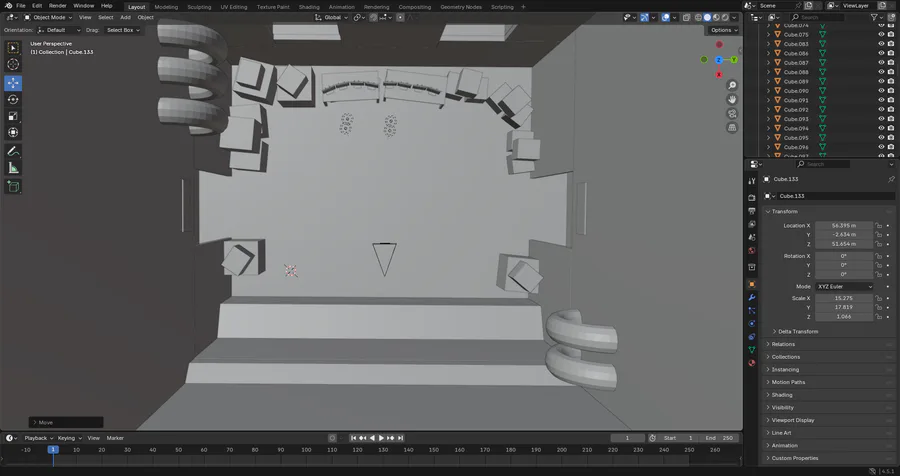900x476 pixels.
Task: Toggle snapping magnet button in header
Action: point(374,18)
